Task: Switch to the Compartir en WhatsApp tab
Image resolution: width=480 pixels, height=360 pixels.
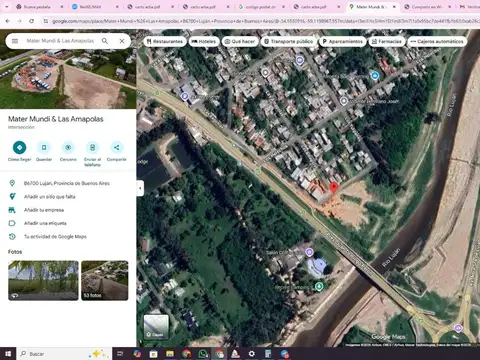Action: pyautogui.click(x=427, y=7)
